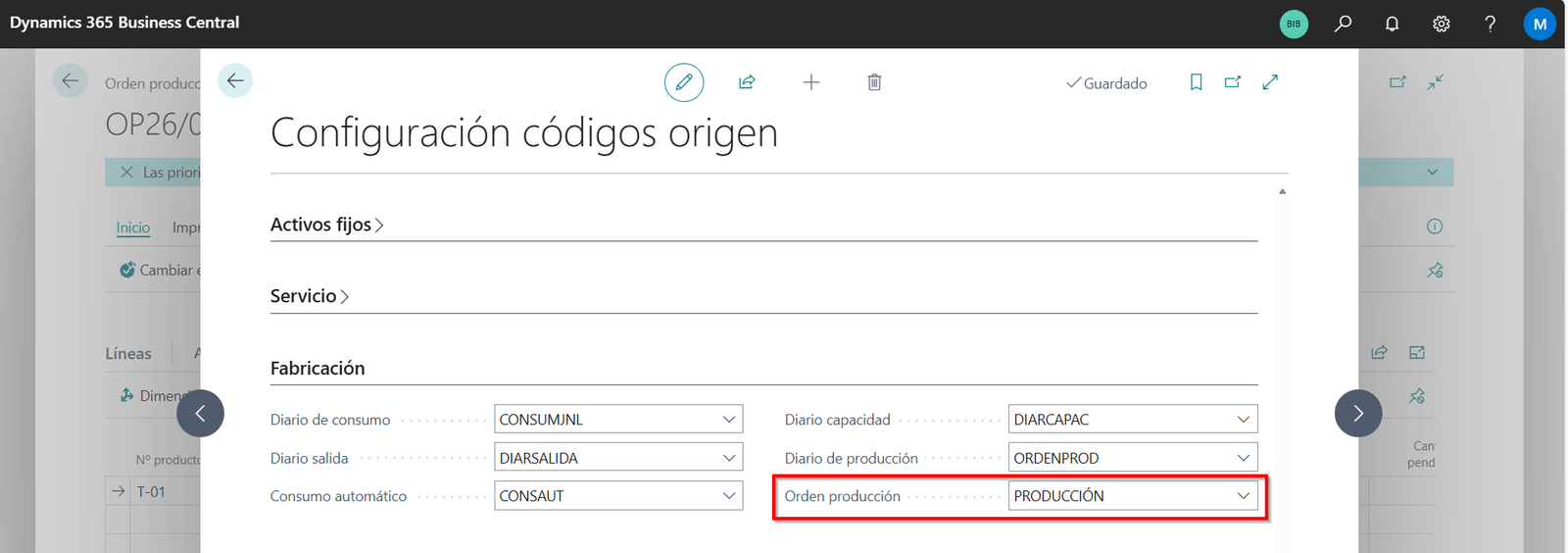The image size is (1568, 553).
Task: Click the help question mark icon
Action: pyautogui.click(x=1490, y=24)
